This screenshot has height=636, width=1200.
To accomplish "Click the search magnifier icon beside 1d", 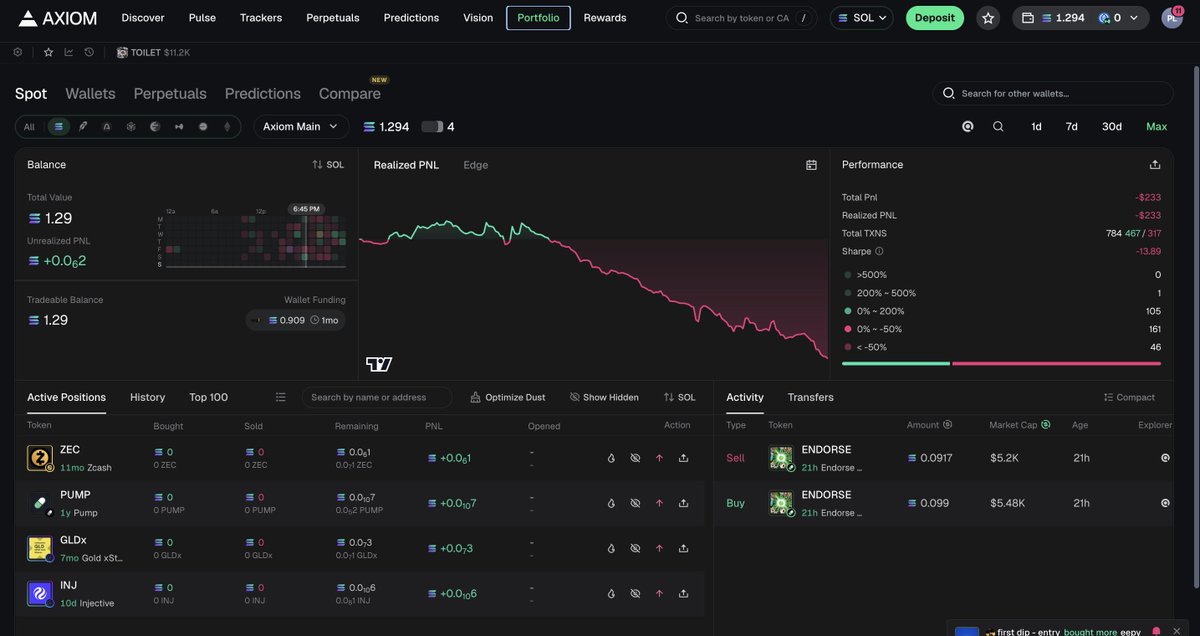I will [x=998, y=127].
